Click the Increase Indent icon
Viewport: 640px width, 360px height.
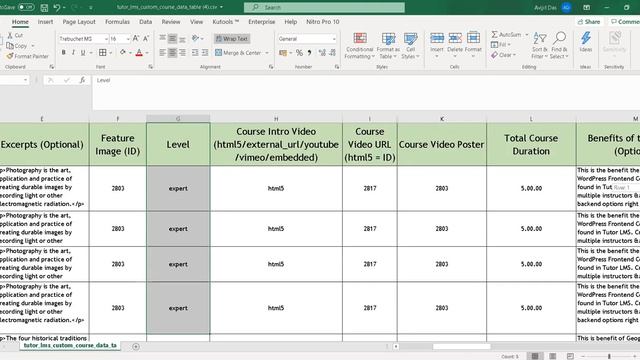click(x=205, y=53)
